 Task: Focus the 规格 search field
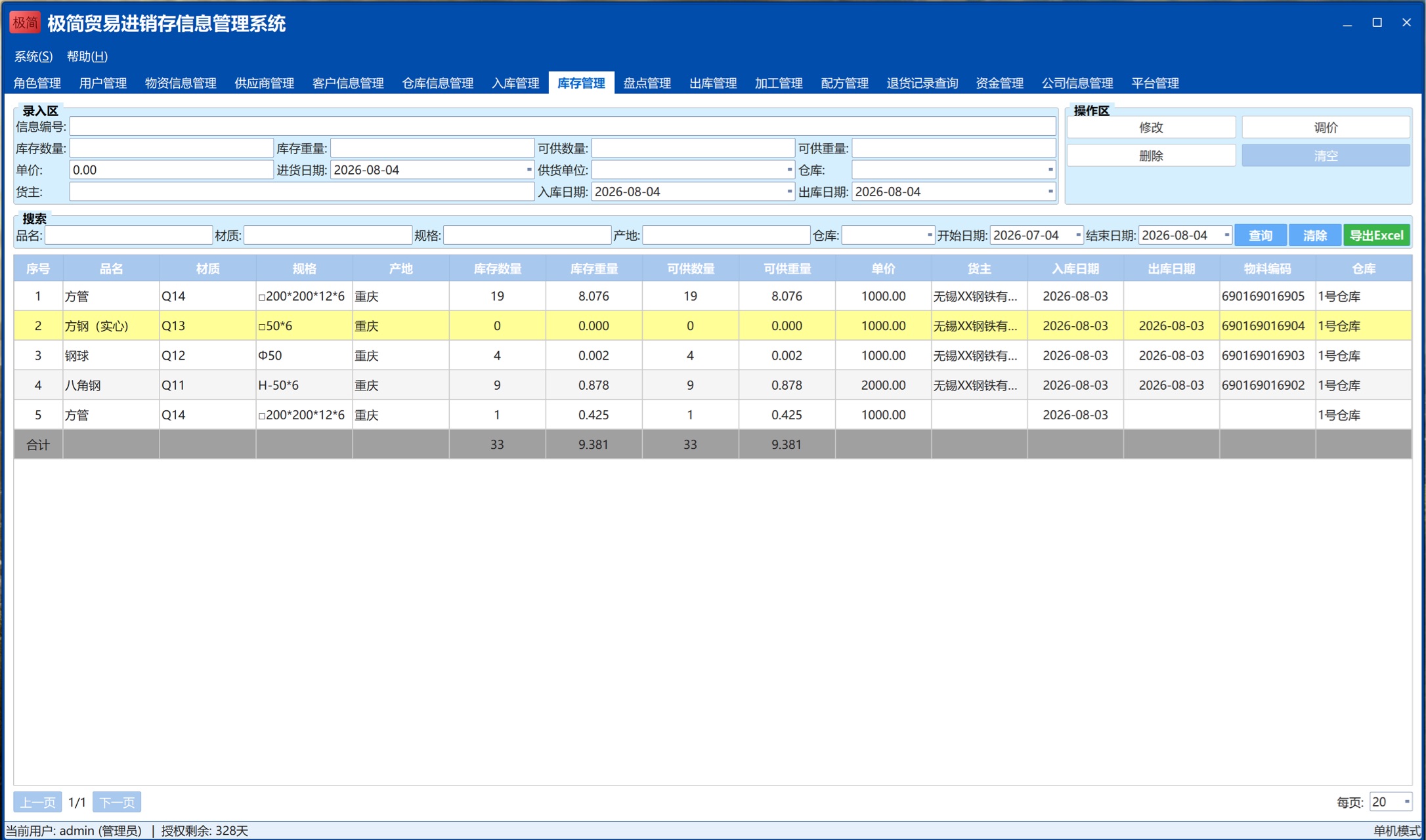pyautogui.click(x=527, y=235)
